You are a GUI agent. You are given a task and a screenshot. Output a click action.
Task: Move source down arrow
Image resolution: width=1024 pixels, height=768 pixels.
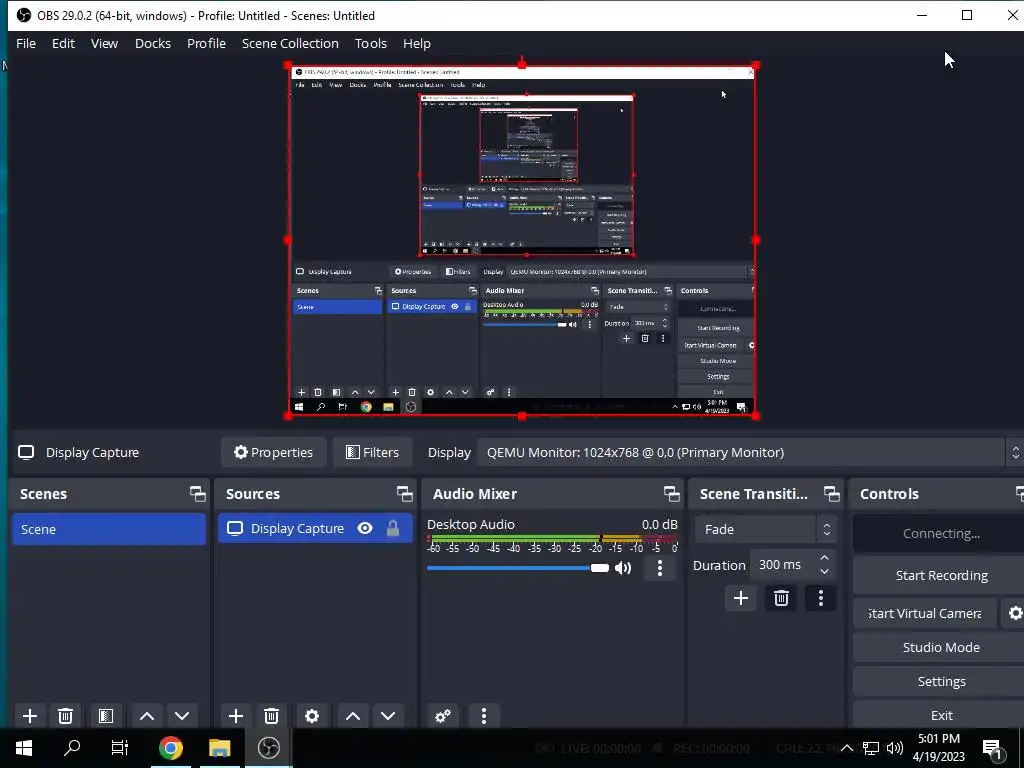[388, 716]
